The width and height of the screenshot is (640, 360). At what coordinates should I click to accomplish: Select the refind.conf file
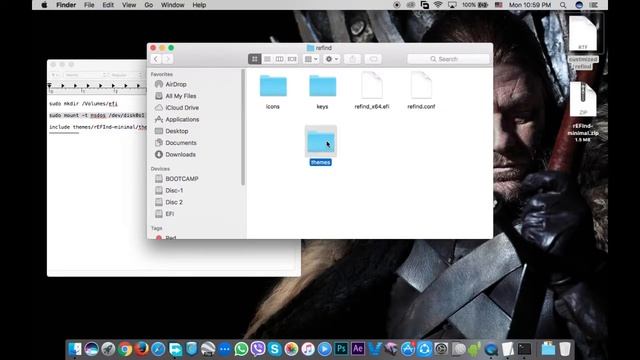pyautogui.click(x=421, y=91)
